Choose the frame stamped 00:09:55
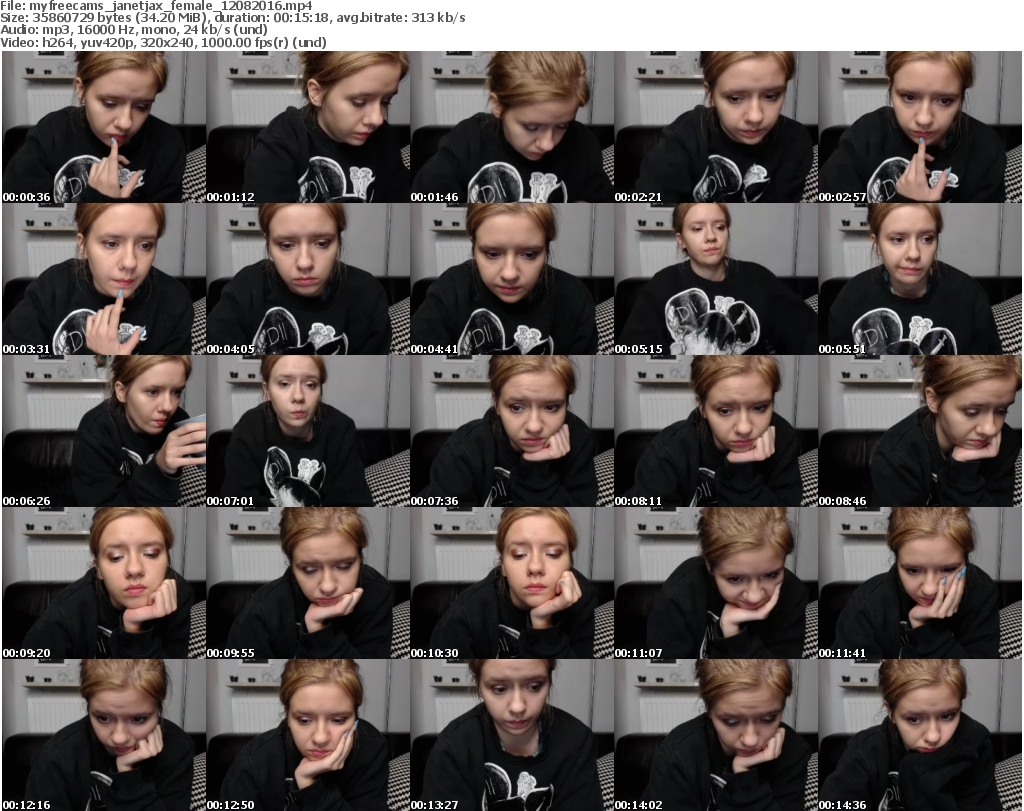The width and height of the screenshot is (1024, 811). 308,583
